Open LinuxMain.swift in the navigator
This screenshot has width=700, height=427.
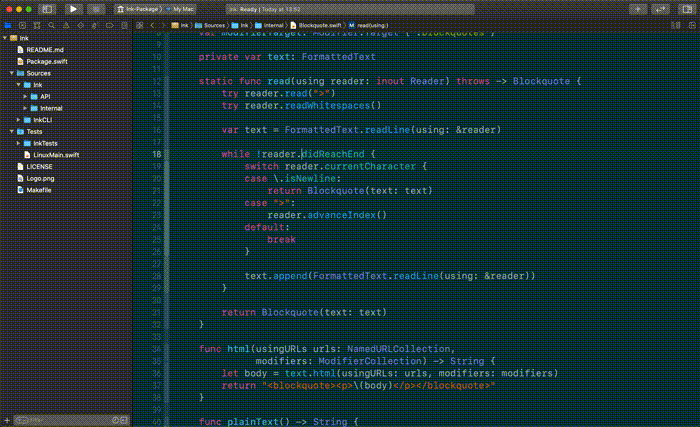pyautogui.click(x=56, y=155)
